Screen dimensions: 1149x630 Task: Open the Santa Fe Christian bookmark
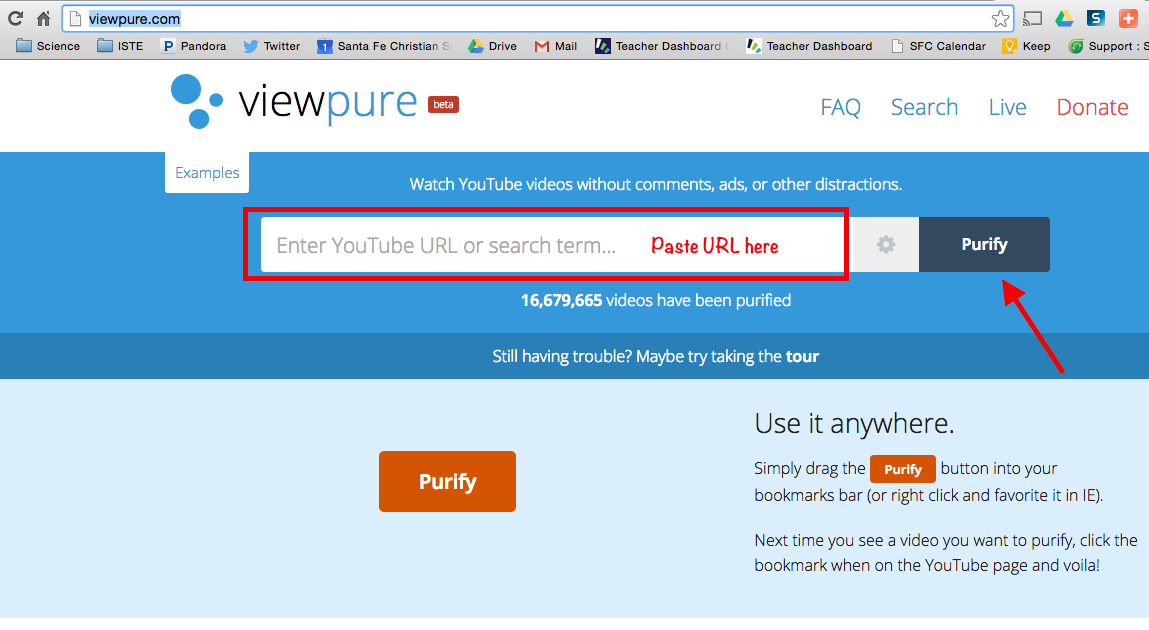(x=384, y=46)
